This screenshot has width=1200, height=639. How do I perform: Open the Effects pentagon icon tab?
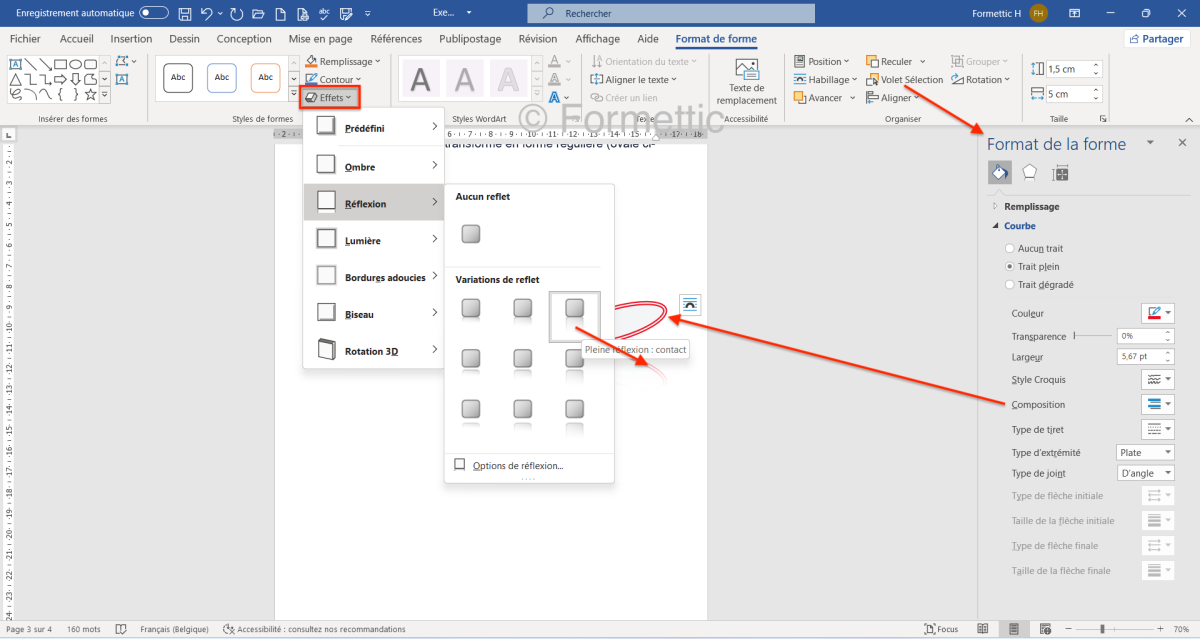pyautogui.click(x=1029, y=172)
